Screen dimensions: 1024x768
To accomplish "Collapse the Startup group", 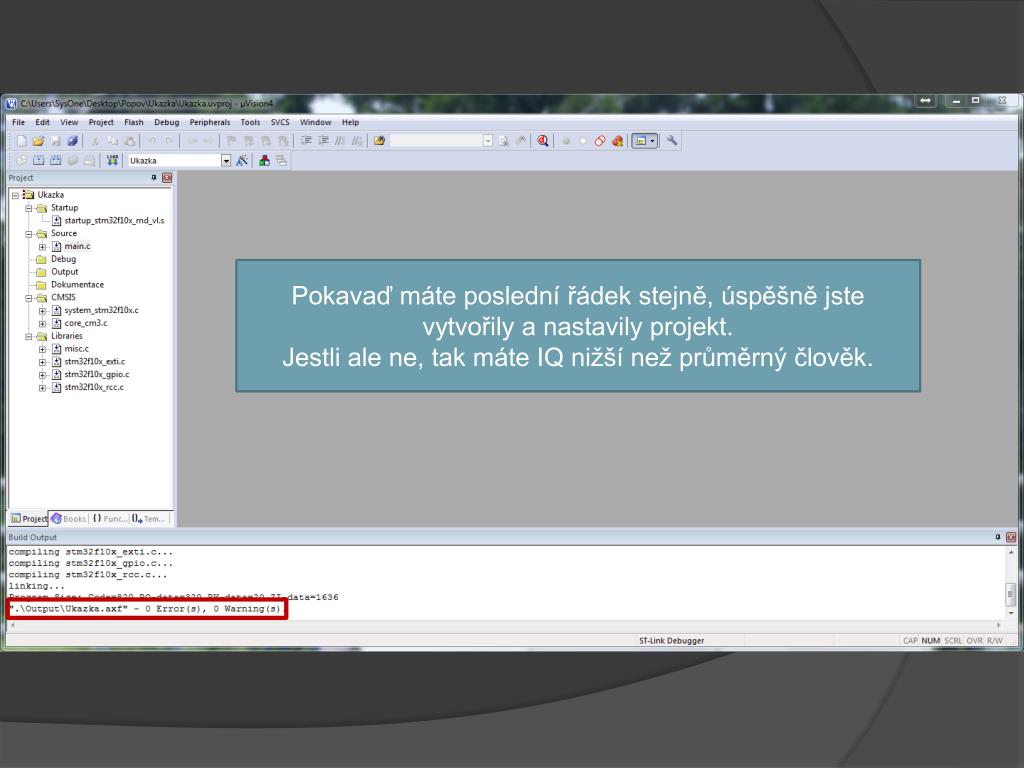I will coord(29,208).
